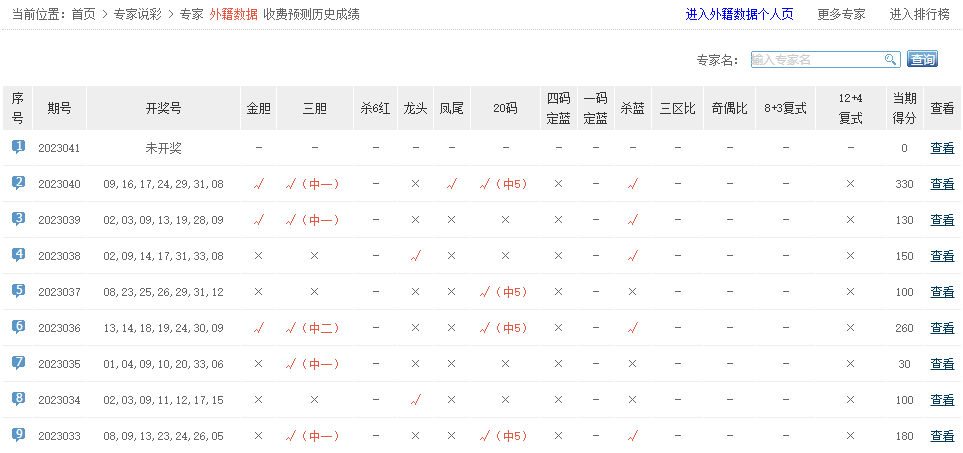The height and width of the screenshot is (453, 963).
Task: Click rank badge number 5 icon
Action: tap(18, 291)
